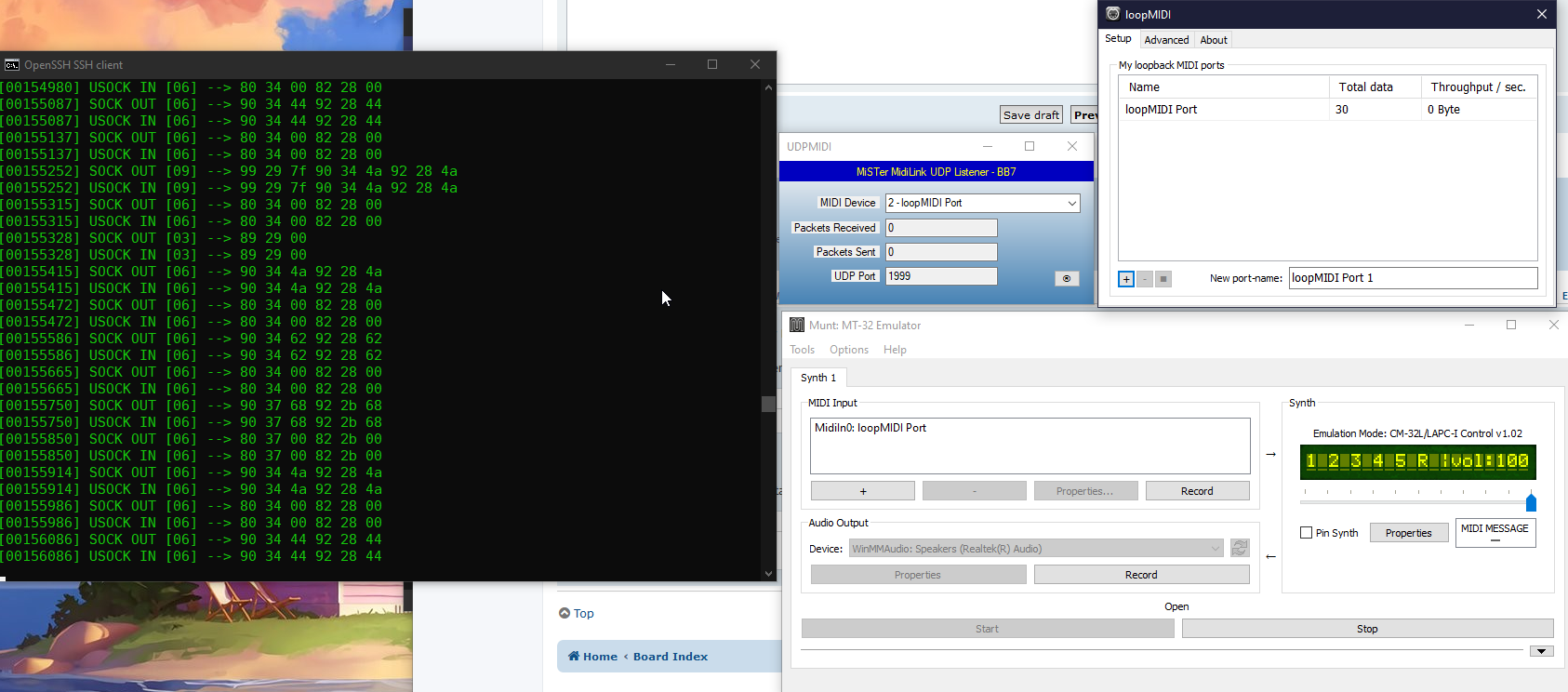Screen dimensions: 1568x692
Task: Minimize the OpenSSH SSH client window
Action: 670,64
